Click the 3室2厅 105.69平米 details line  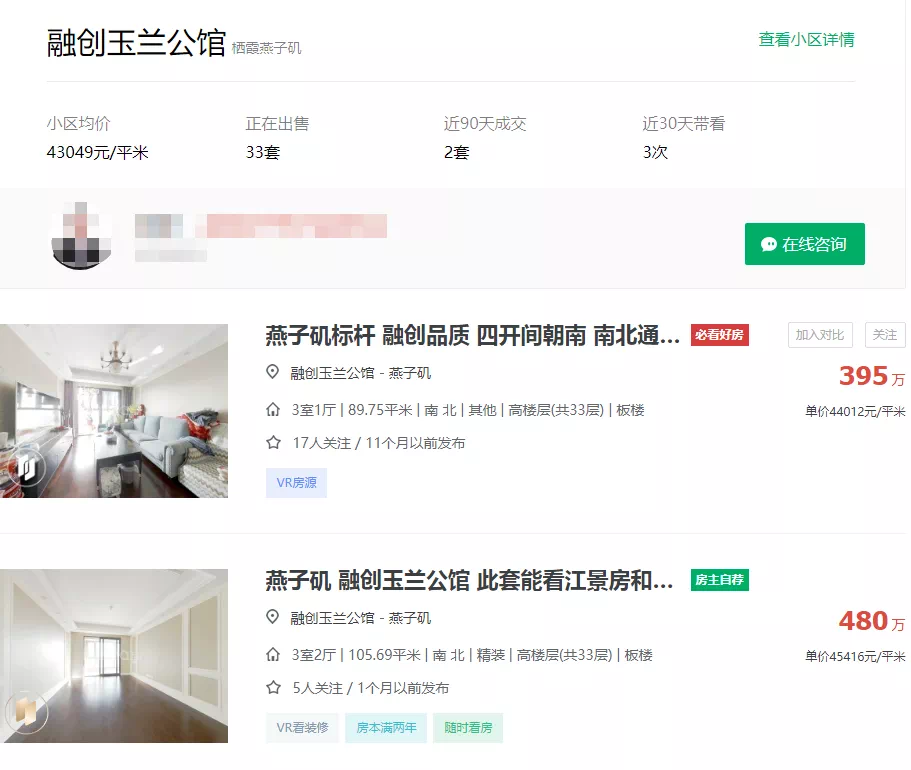click(x=472, y=656)
